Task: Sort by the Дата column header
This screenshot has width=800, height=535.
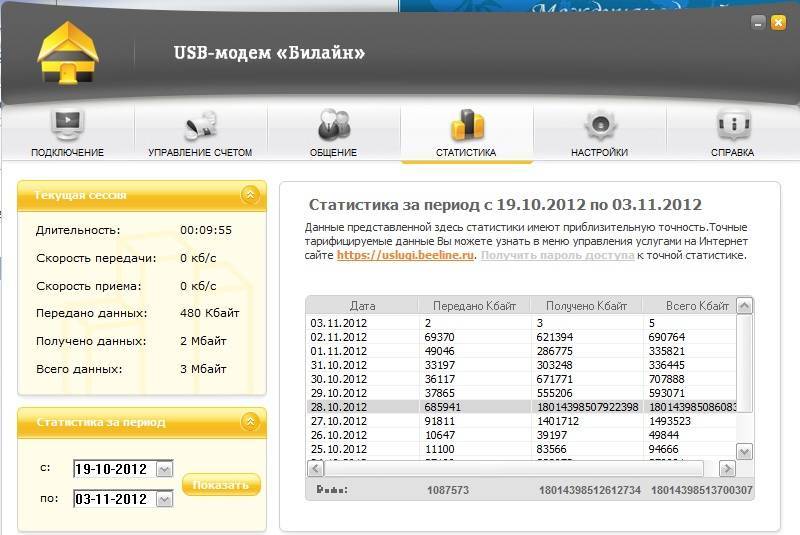Action: point(362,306)
